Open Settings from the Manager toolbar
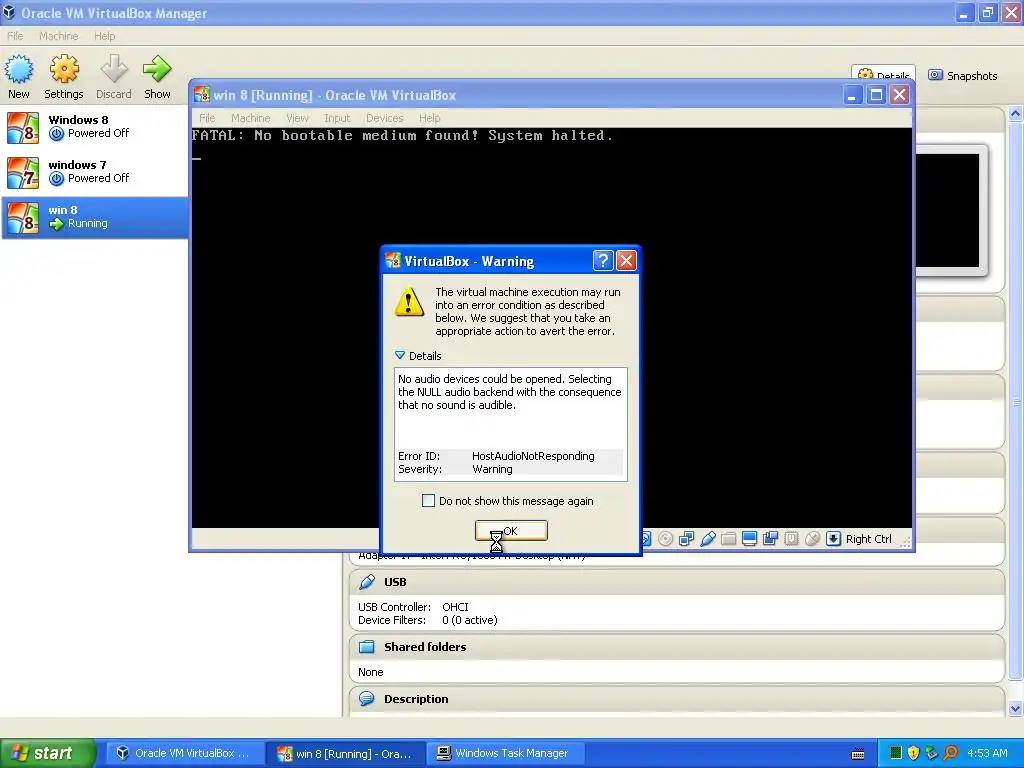Screen dimensions: 1024x768 [64, 76]
